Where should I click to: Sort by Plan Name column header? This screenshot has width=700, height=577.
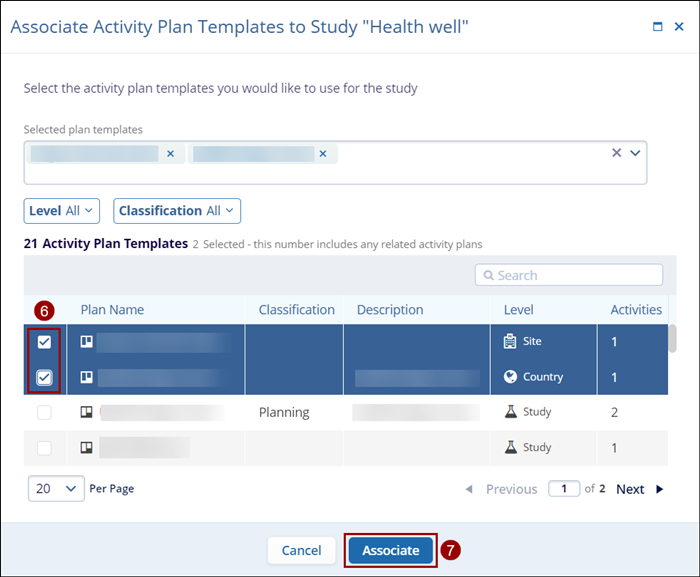112,310
